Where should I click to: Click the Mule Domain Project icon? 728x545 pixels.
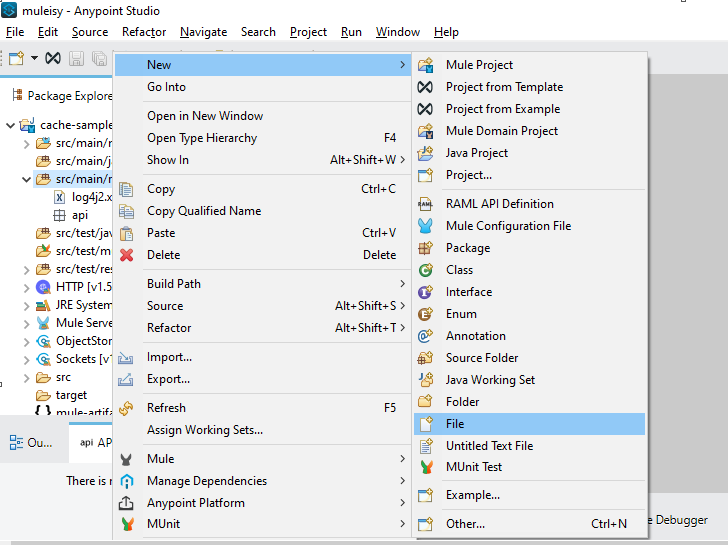pos(425,131)
